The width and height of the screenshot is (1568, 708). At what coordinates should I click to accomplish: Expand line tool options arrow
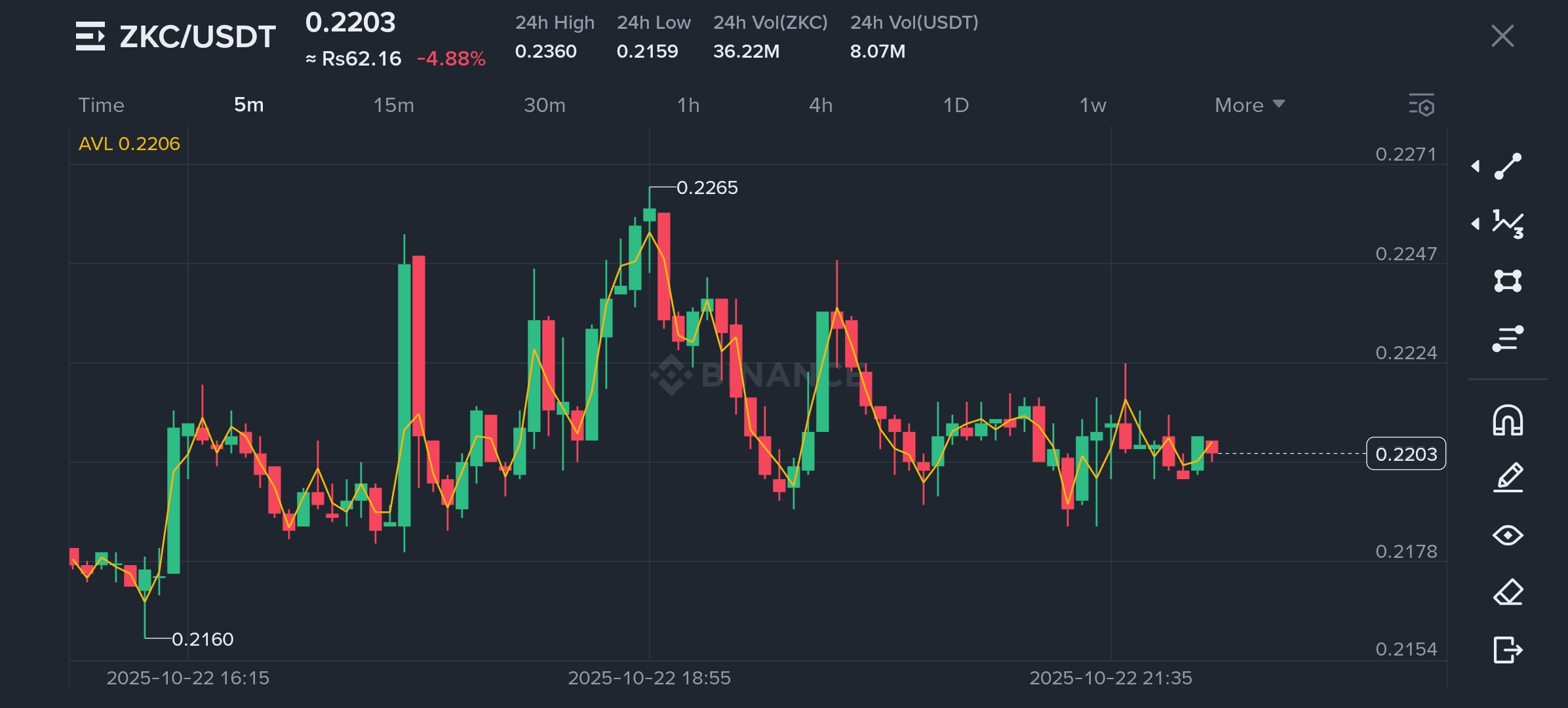[1476, 166]
